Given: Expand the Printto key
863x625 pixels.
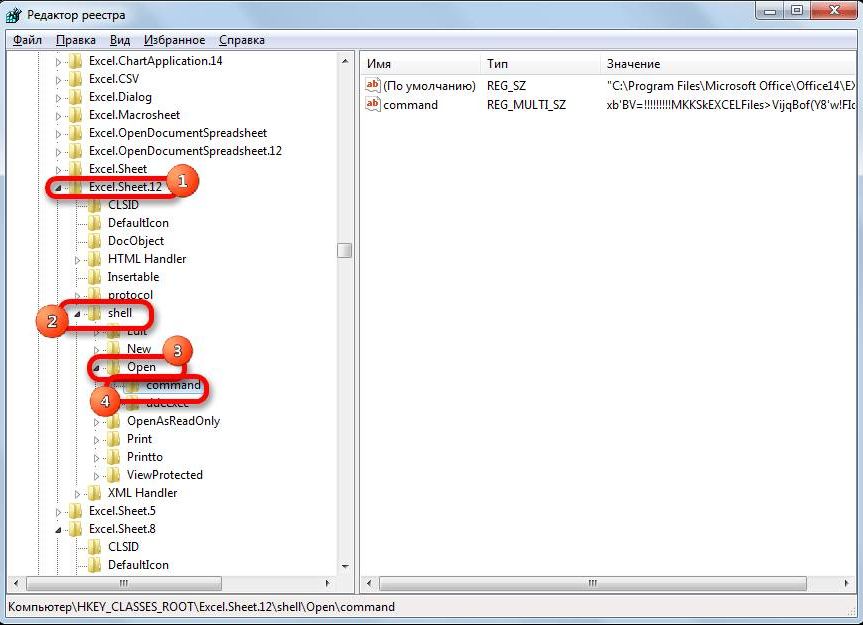Looking at the screenshot, I should pyautogui.click(x=97, y=458).
